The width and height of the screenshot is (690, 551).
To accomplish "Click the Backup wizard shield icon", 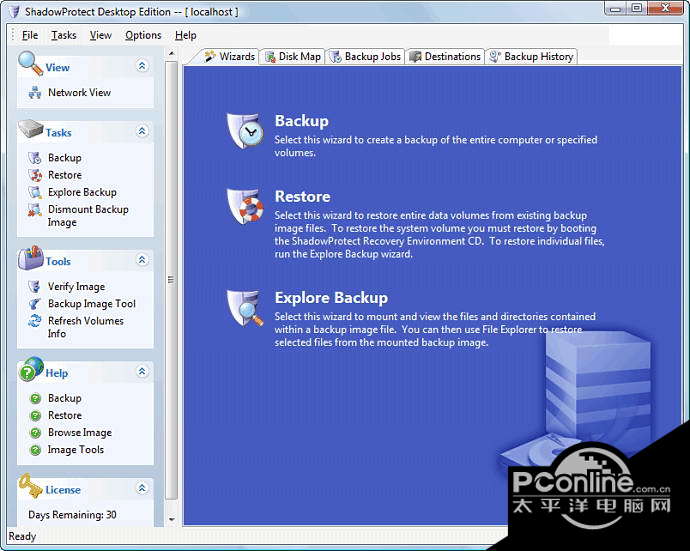I will [x=246, y=131].
